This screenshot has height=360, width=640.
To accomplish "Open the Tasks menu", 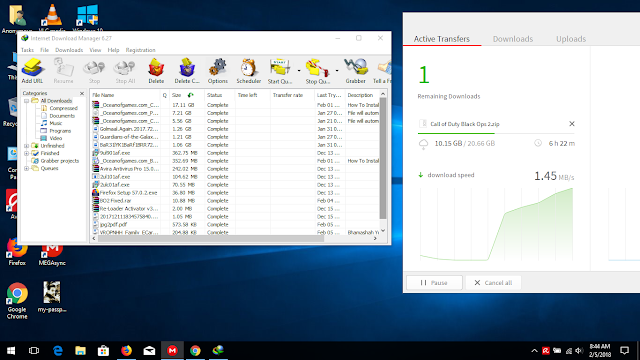I will (27, 50).
